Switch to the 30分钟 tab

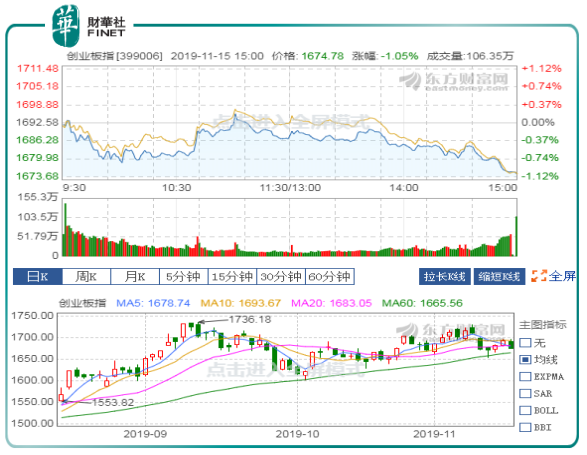(281, 277)
